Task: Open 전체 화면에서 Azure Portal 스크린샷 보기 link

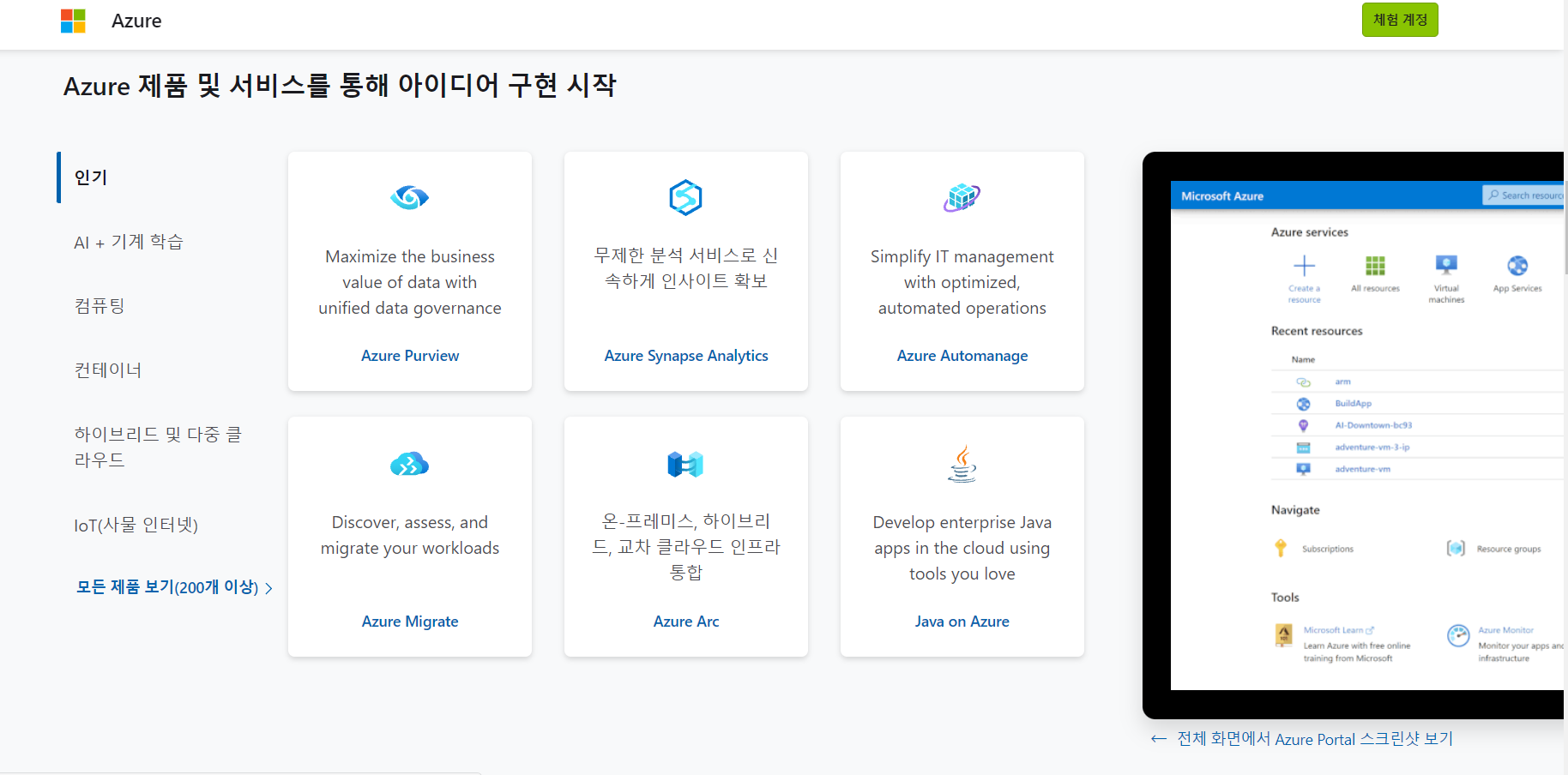Action: (1315, 739)
